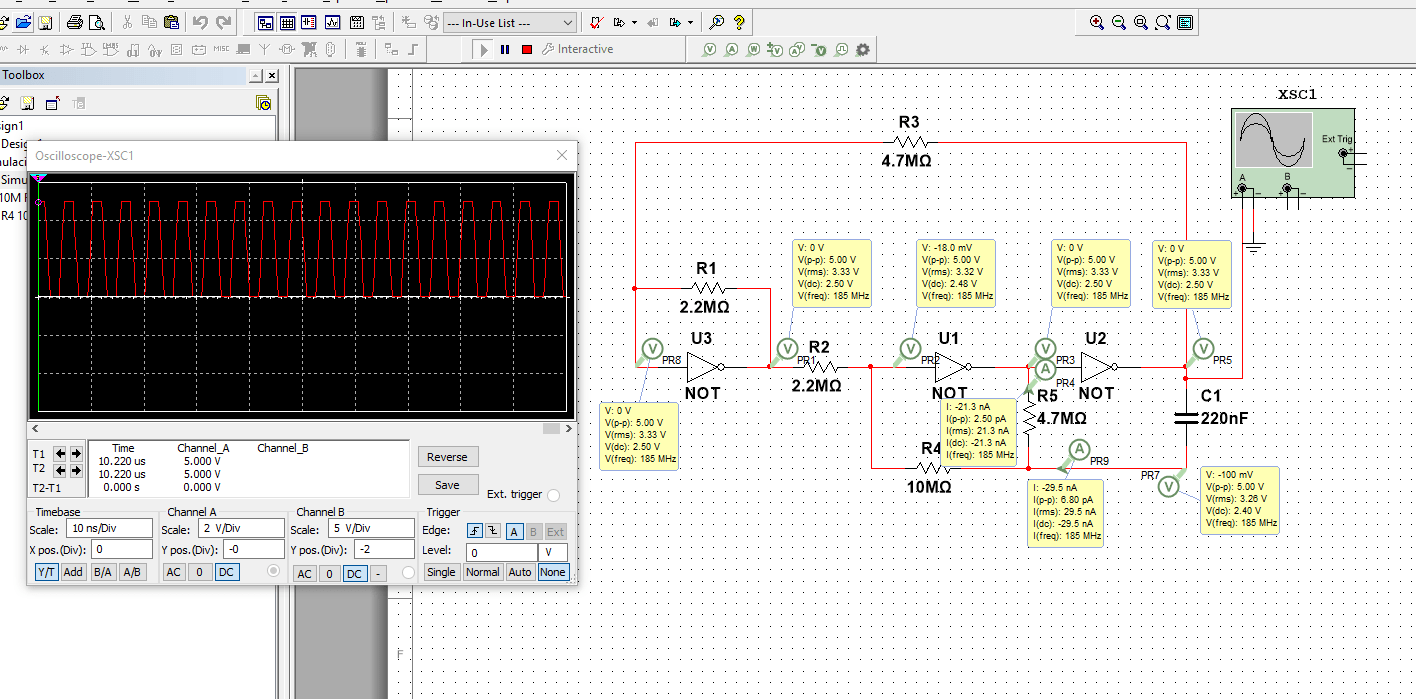Click the oscilloscope horizontal scrollbar
Viewport: 1416px width, 699px height.
tap(300, 429)
